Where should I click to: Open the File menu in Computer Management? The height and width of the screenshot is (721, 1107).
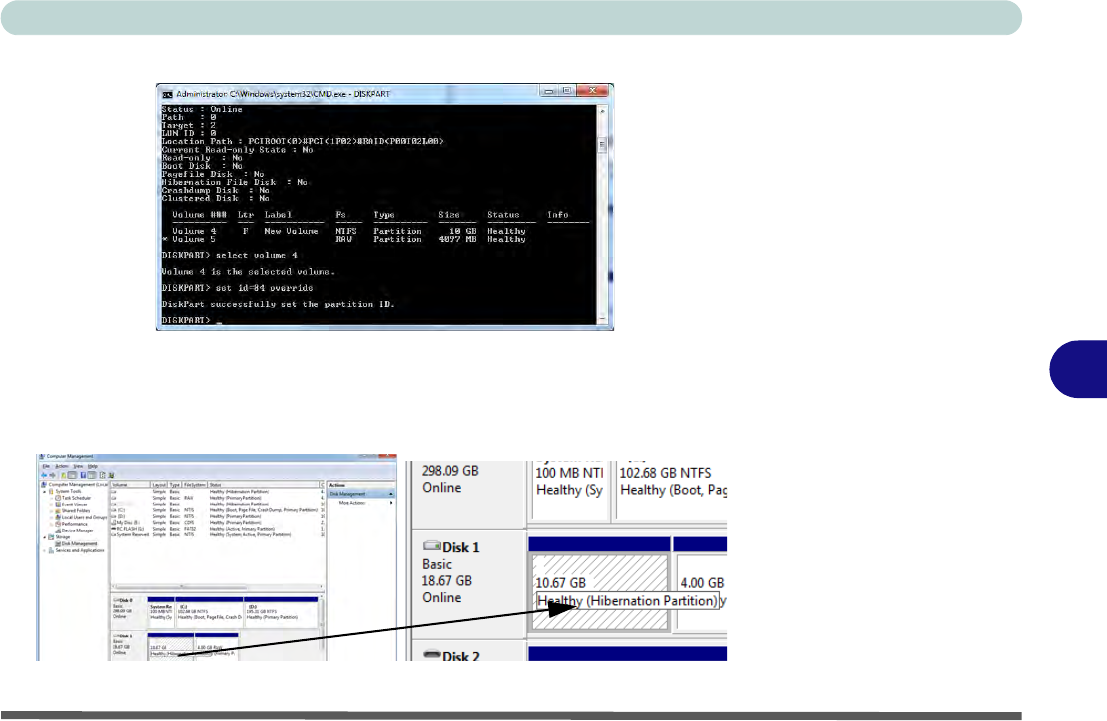coord(46,466)
